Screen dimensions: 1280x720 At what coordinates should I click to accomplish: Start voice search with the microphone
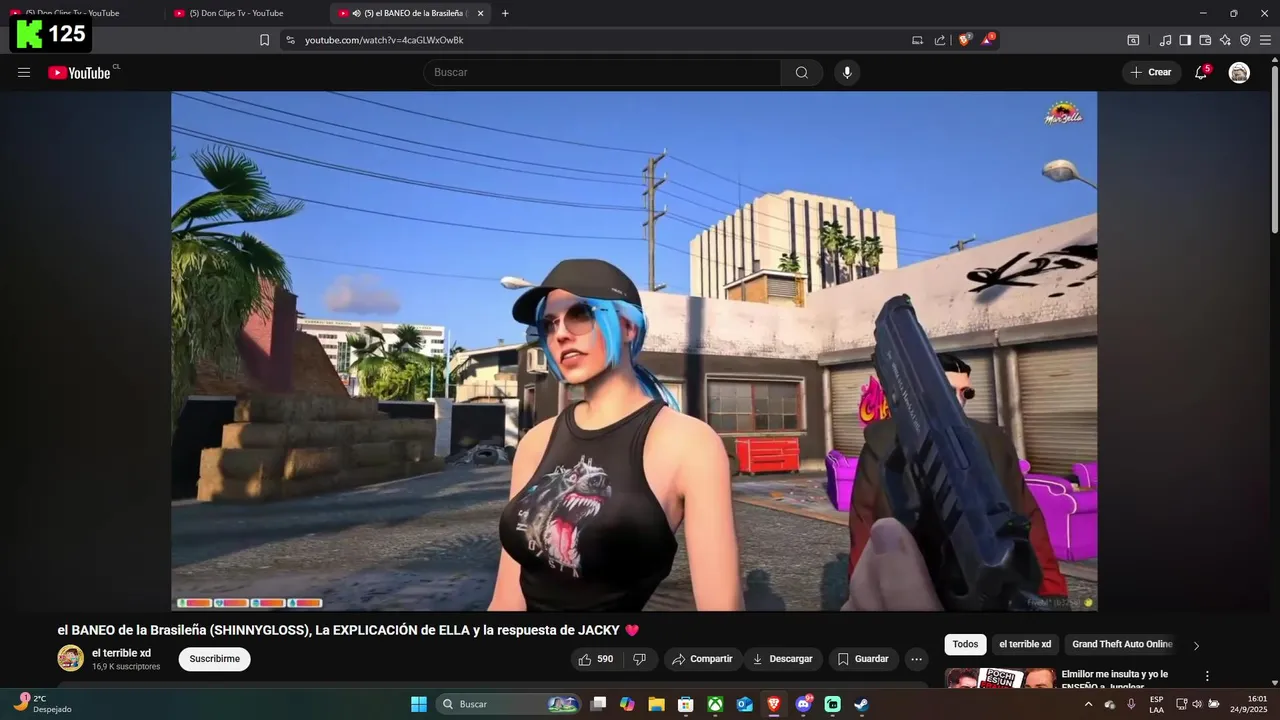[x=847, y=72]
